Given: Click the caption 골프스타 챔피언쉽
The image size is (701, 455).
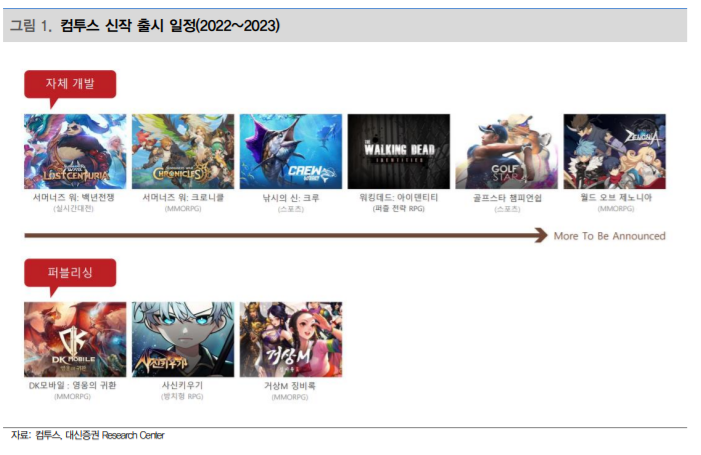Looking at the screenshot, I should point(507,198).
